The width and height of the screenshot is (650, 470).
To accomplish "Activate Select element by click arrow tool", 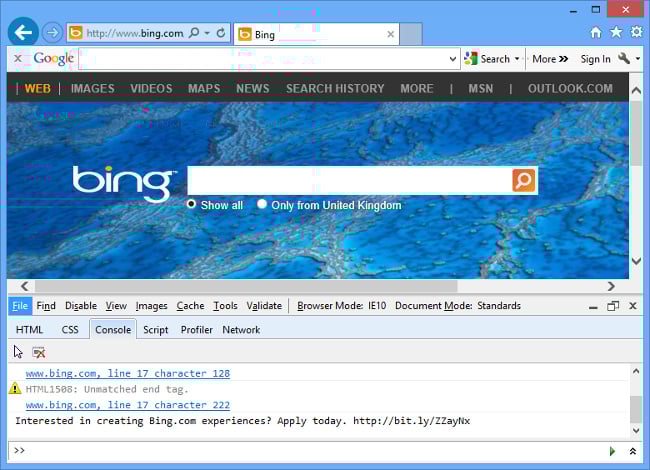I will 18,352.
